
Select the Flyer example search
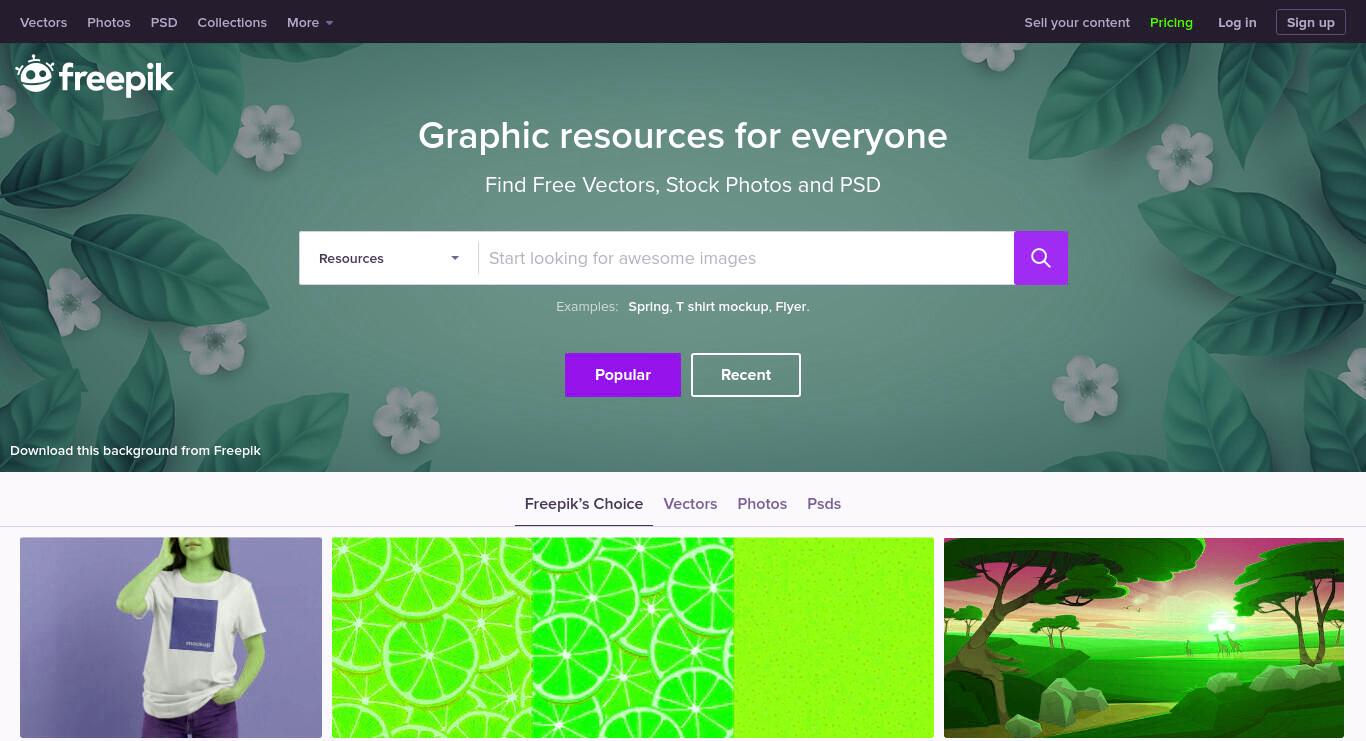tap(791, 307)
